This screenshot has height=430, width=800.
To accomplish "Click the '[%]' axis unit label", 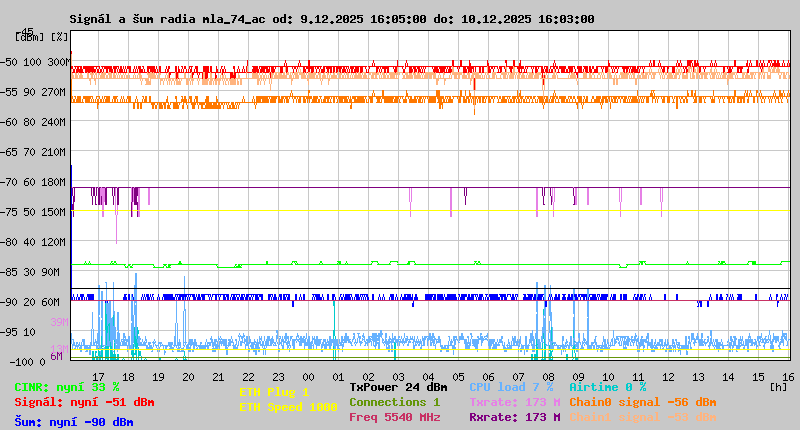I will click(59, 37).
